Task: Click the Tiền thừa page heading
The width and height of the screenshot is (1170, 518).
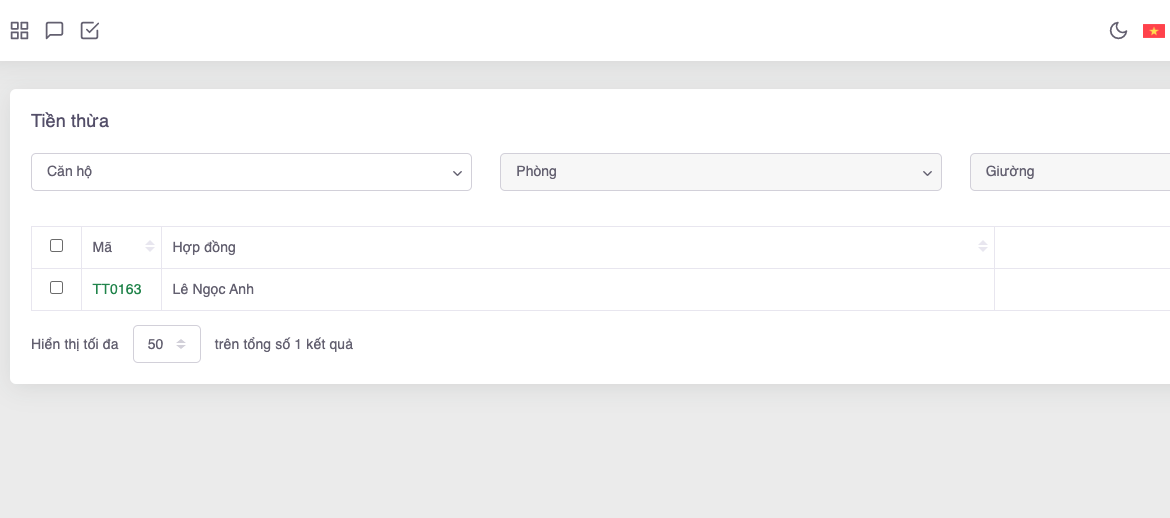Action: tap(70, 121)
